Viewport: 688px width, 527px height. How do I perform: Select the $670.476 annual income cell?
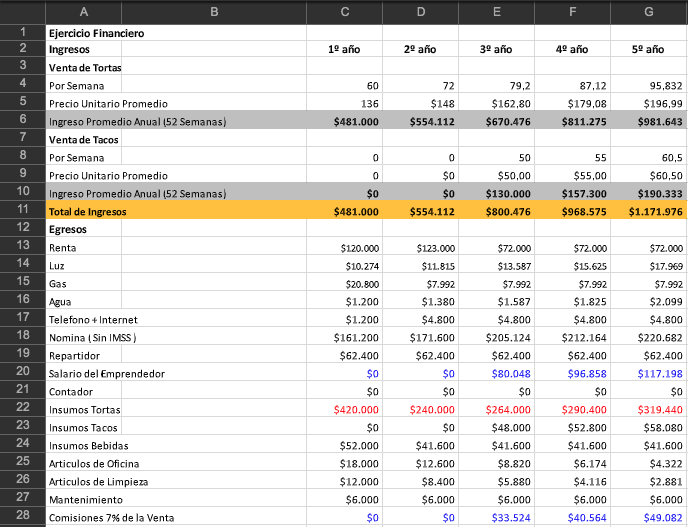click(x=496, y=122)
